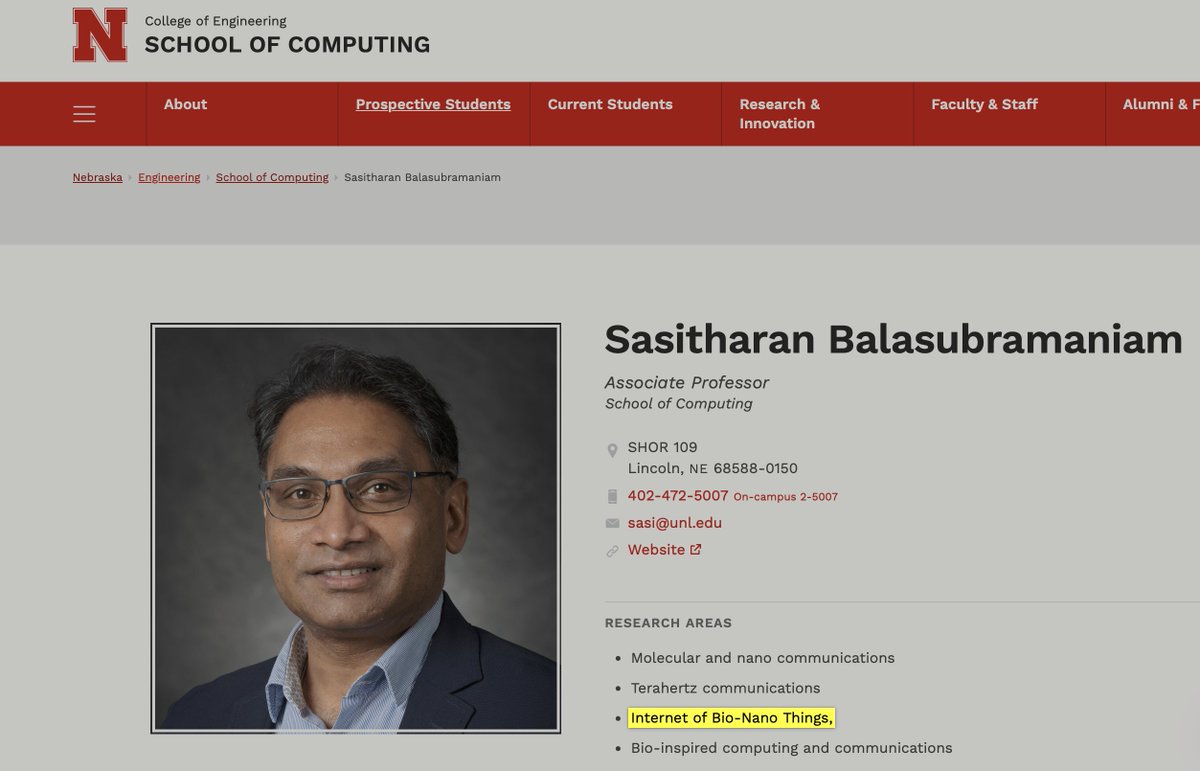Click Terahertz communications list item

[726, 688]
